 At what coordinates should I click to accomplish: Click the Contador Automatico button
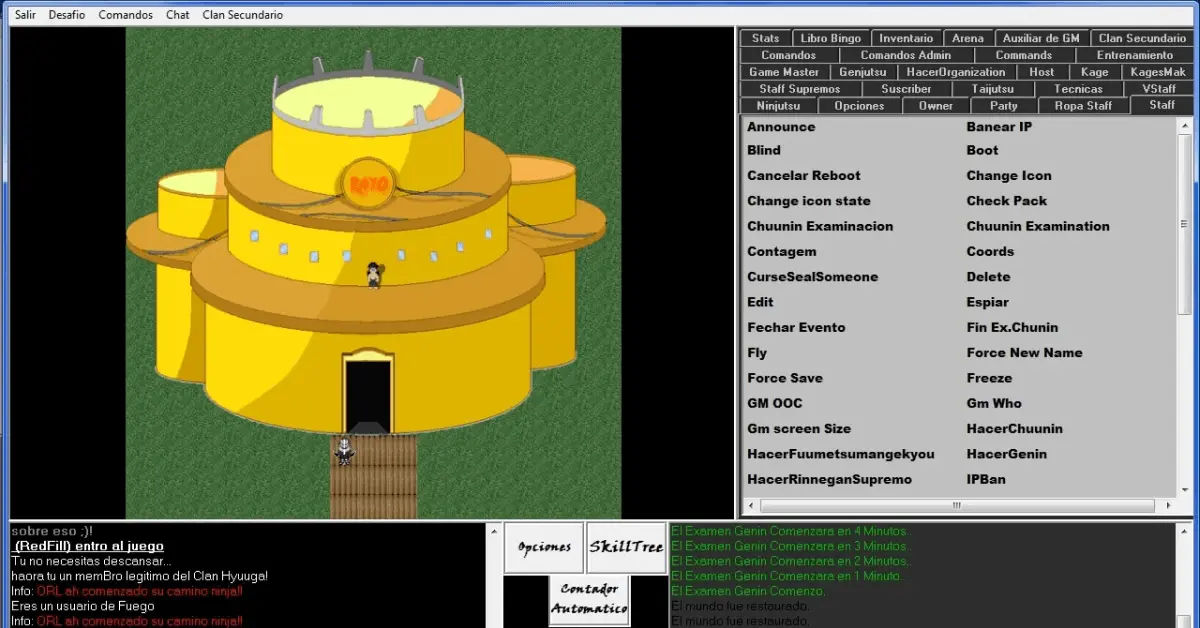pyautogui.click(x=588, y=599)
